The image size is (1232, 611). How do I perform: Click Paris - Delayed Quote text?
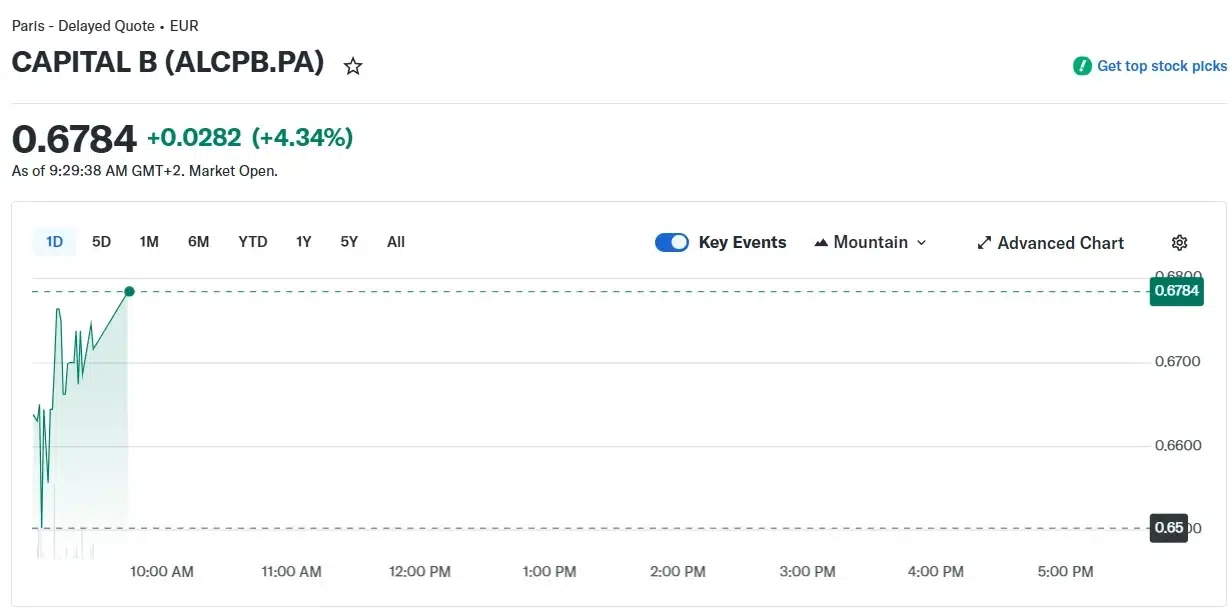83,26
